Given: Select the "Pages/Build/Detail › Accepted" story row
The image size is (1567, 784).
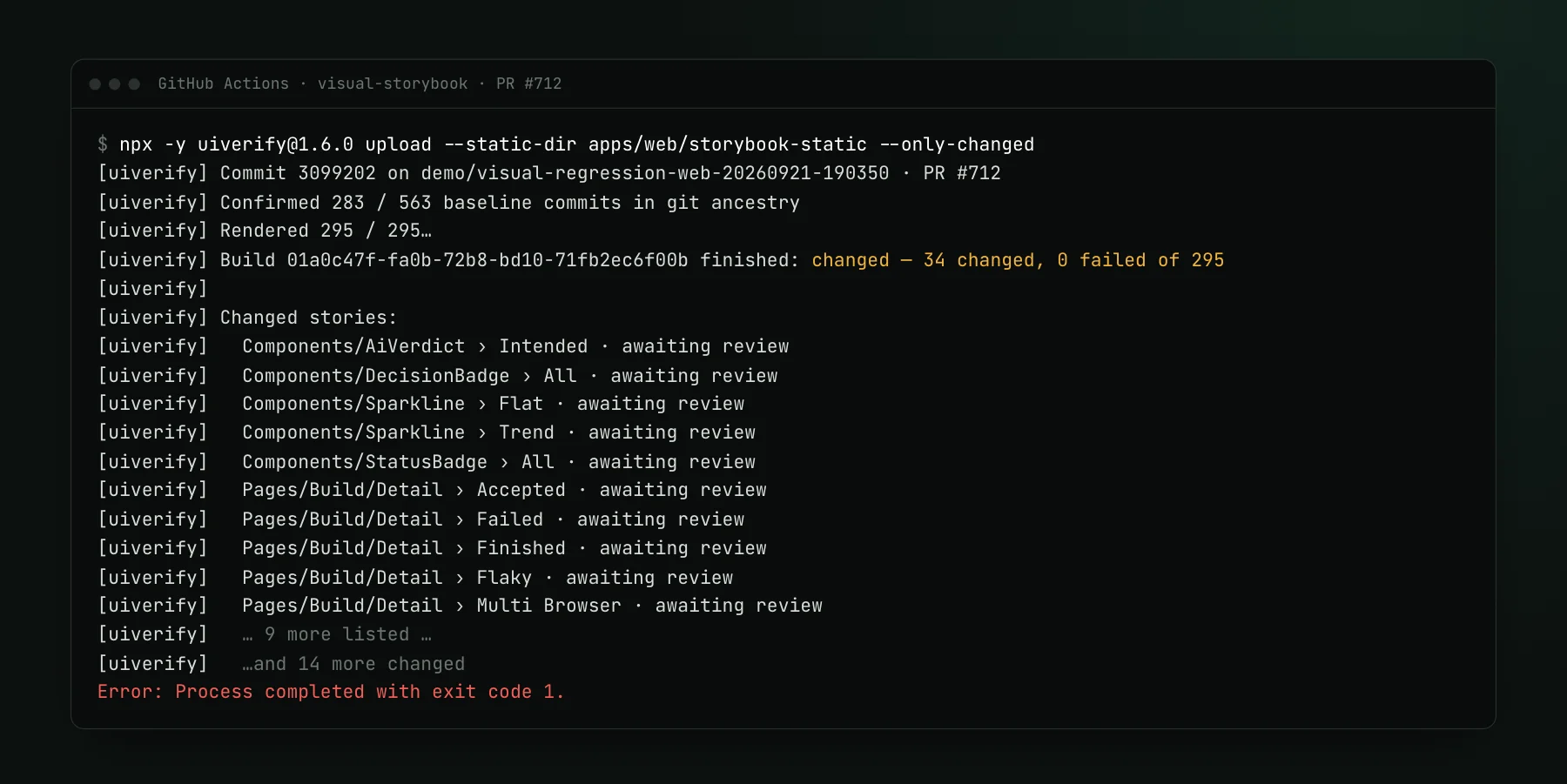Looking at the screenshot, I should pos(433,490).
